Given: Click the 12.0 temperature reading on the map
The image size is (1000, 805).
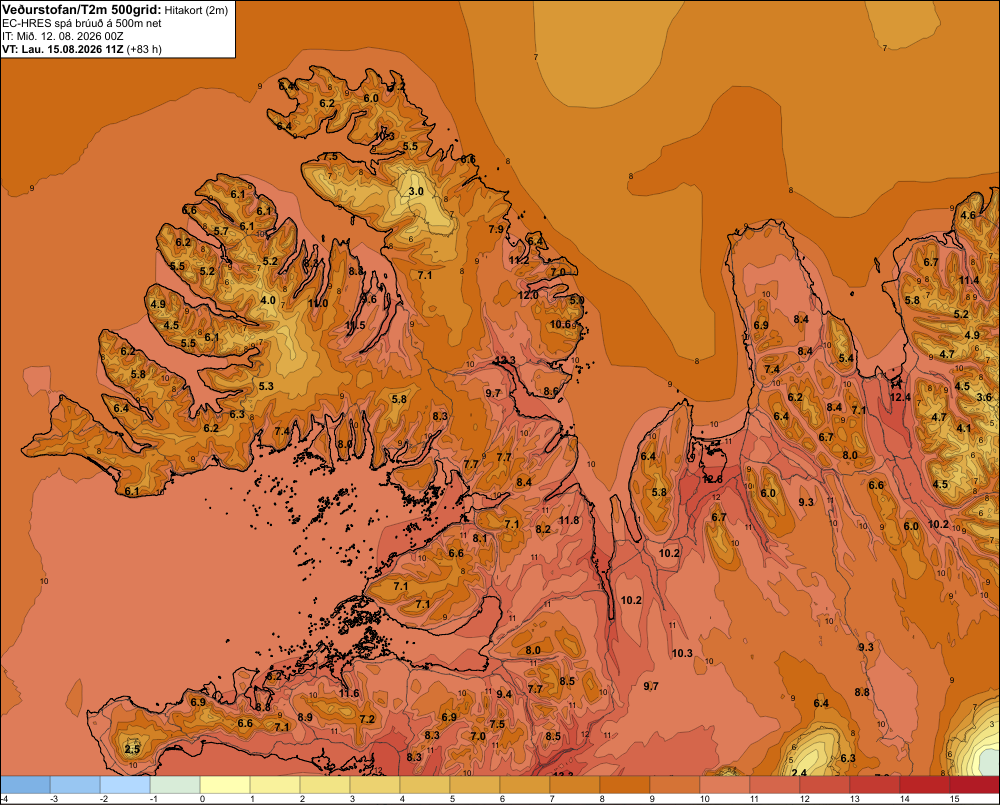Looking at the screenshot, I should tap(528, 295).
